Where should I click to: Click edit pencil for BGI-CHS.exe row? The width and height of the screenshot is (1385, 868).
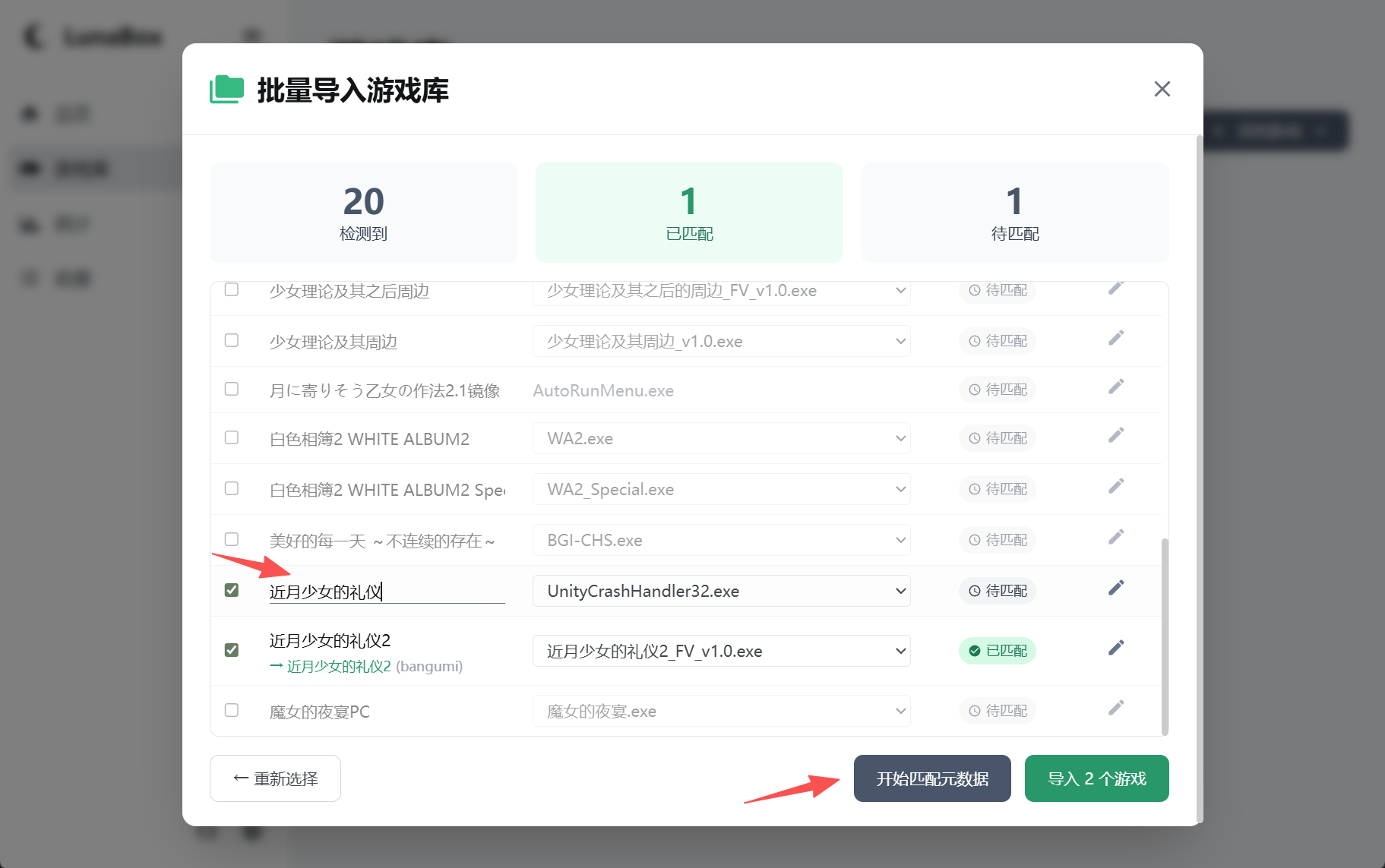point(1115,538)
